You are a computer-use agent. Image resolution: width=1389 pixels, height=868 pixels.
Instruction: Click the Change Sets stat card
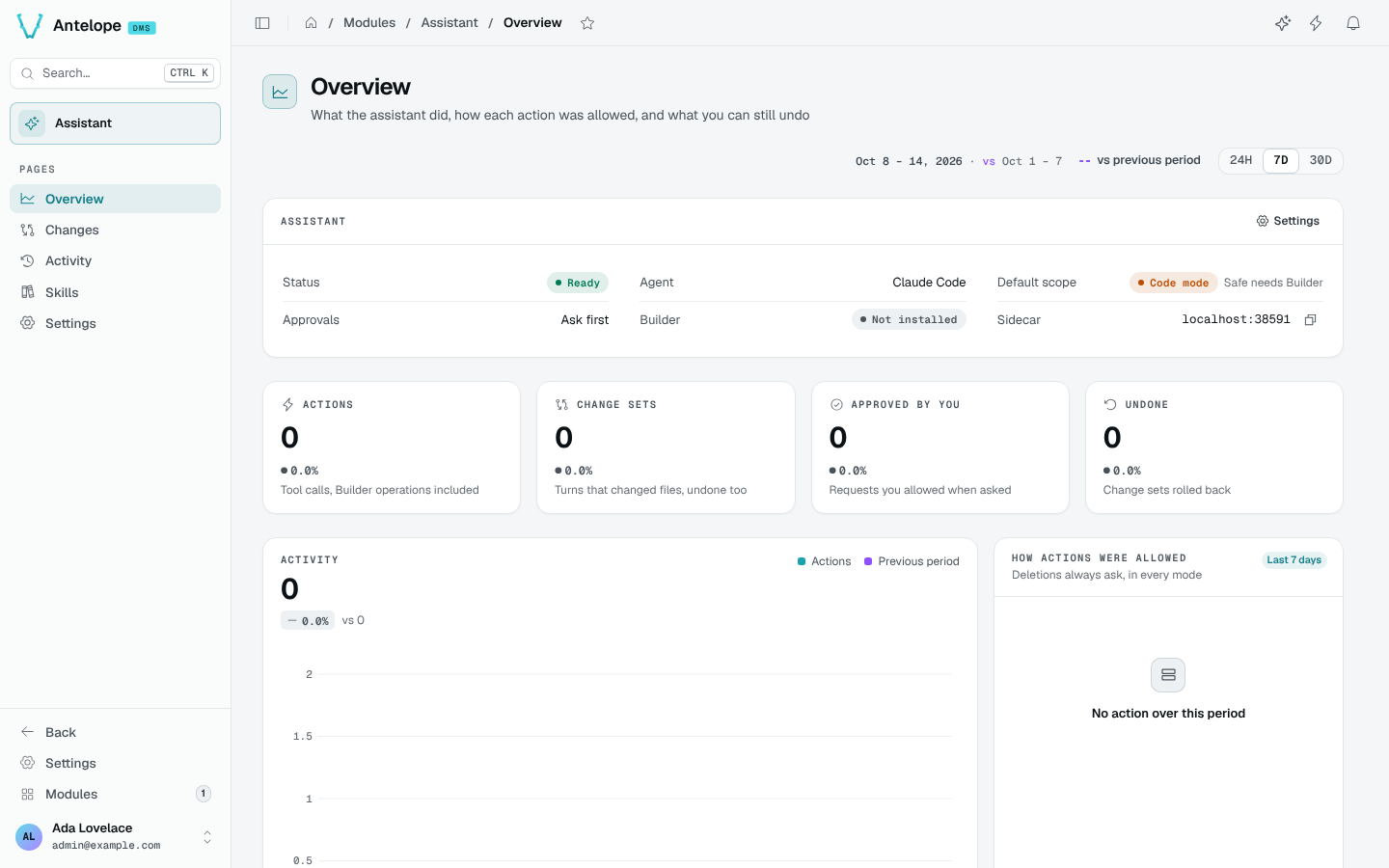(666, 448)
